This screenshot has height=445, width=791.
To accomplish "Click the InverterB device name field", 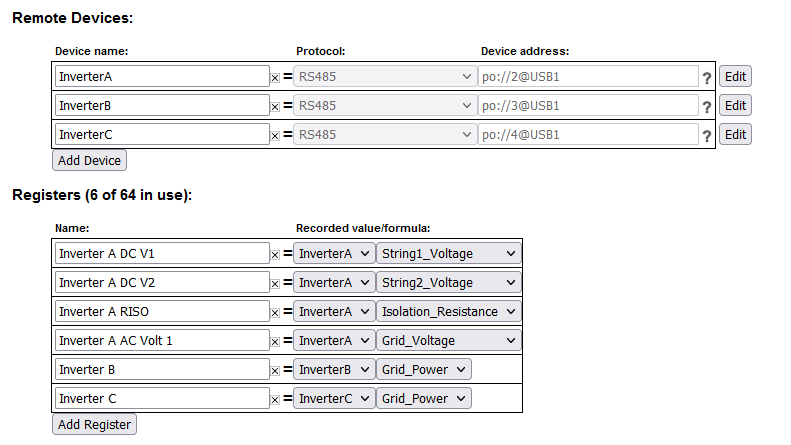I will click(x=162, y=105).
